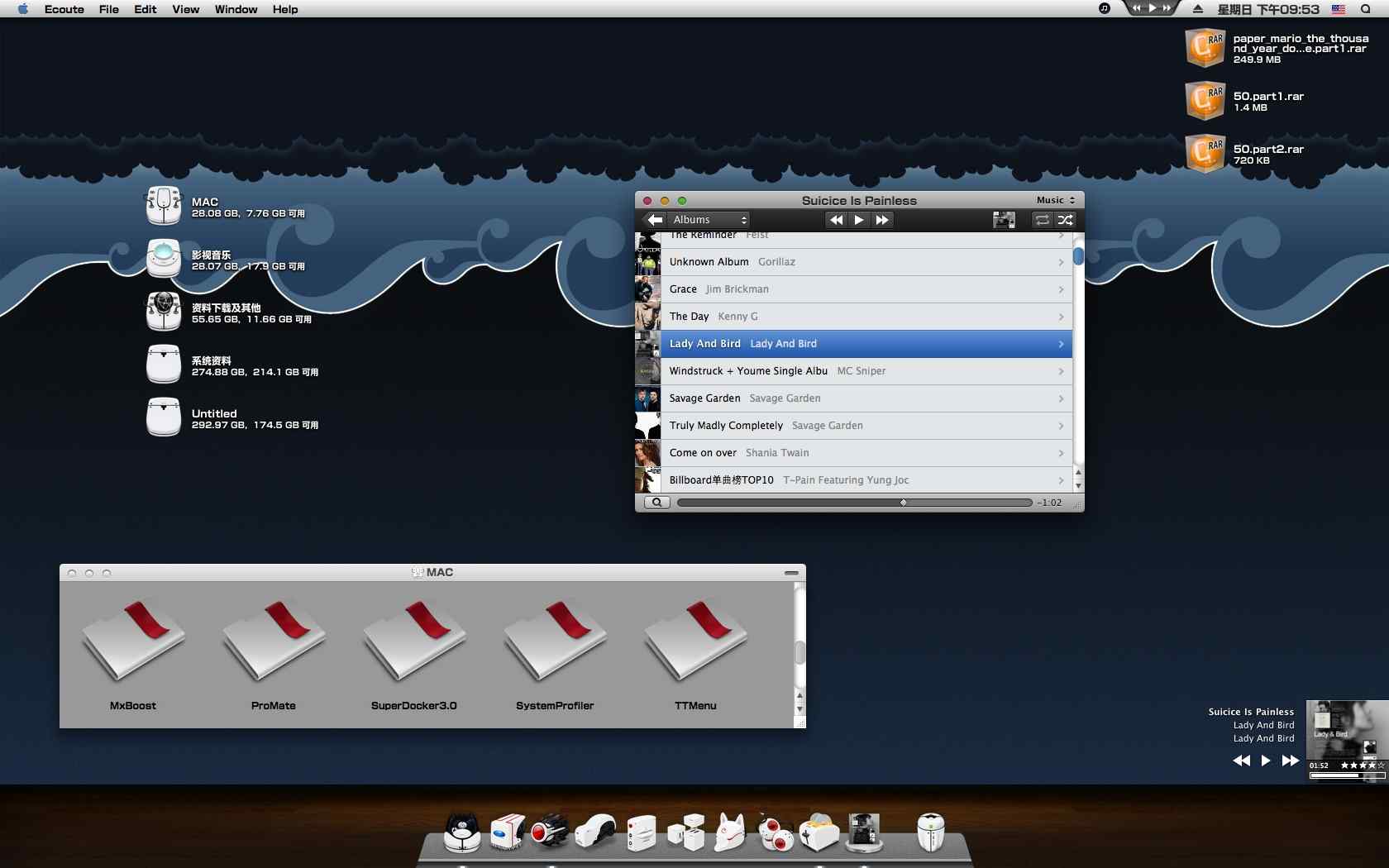Click the album artwork icon in the Ecoute toolbar

[1004, 220]
